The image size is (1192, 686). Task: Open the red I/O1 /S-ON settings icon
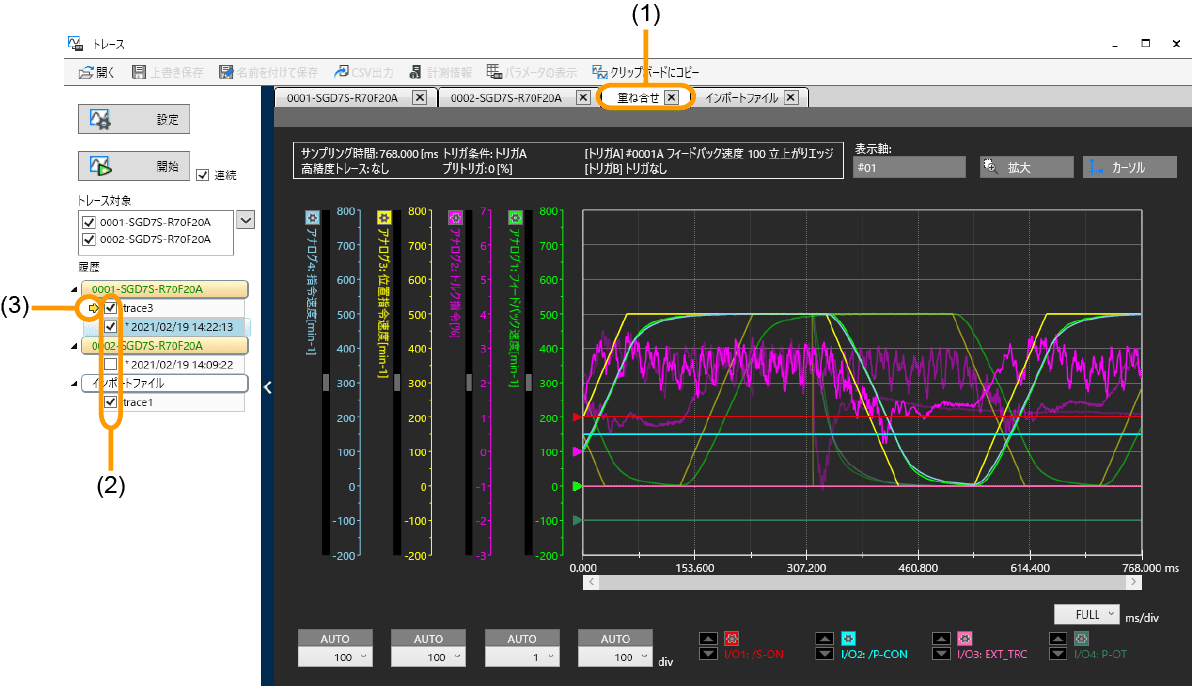coord(731,639)
